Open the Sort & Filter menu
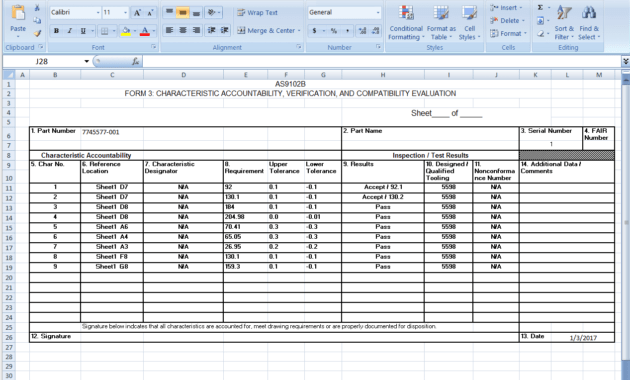Viewport: 630px width, 380px height. [564, 22]
